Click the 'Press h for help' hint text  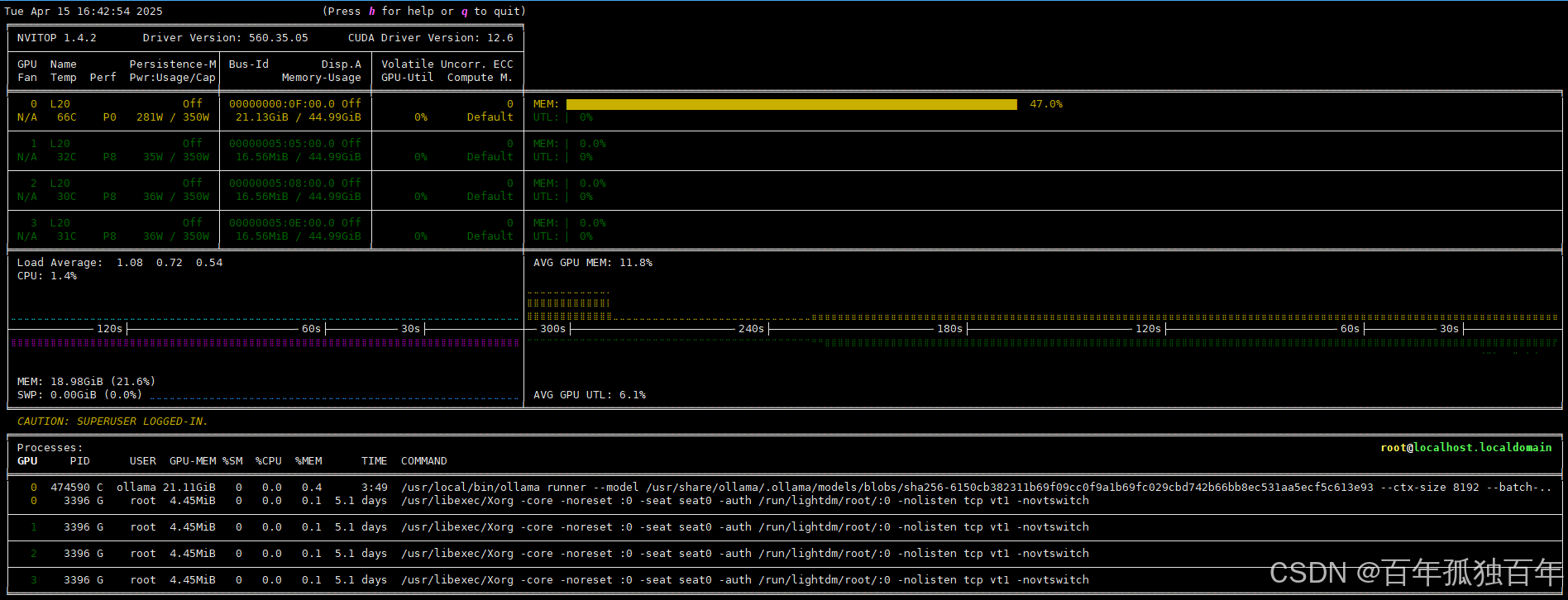(424, 12)
